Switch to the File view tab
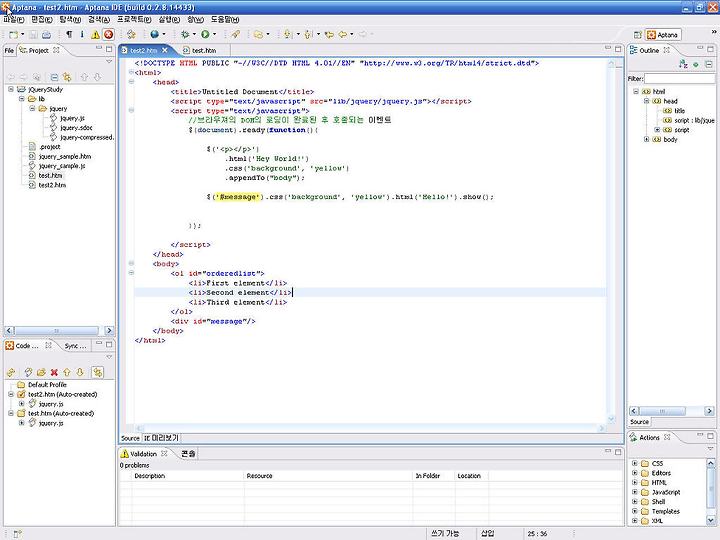The height and width of the screenshot is (540, 720). [9, 51]
